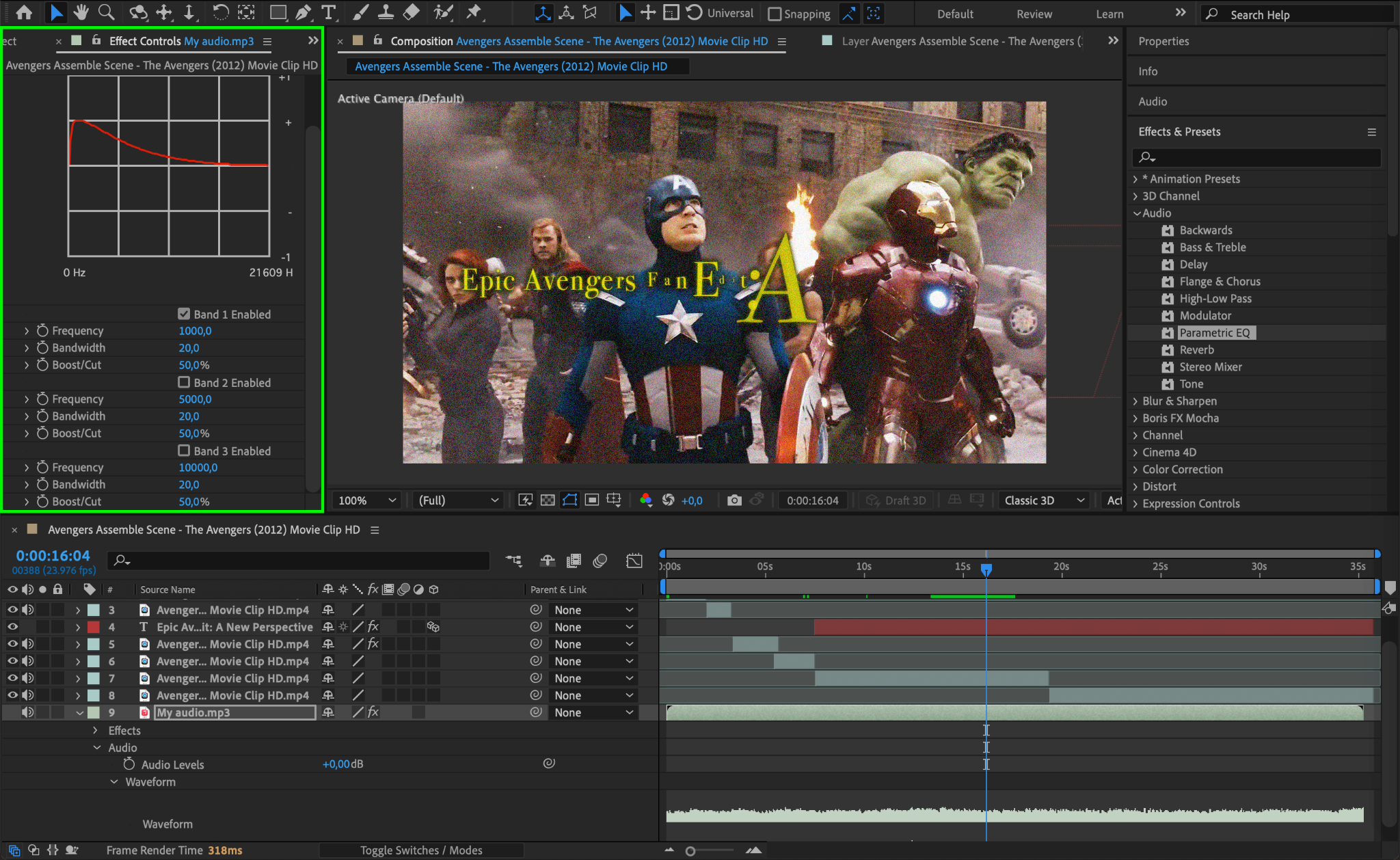1400x860 pixels.
Task: Select the Horizontal Type tool
Action: tap(329, 12)
